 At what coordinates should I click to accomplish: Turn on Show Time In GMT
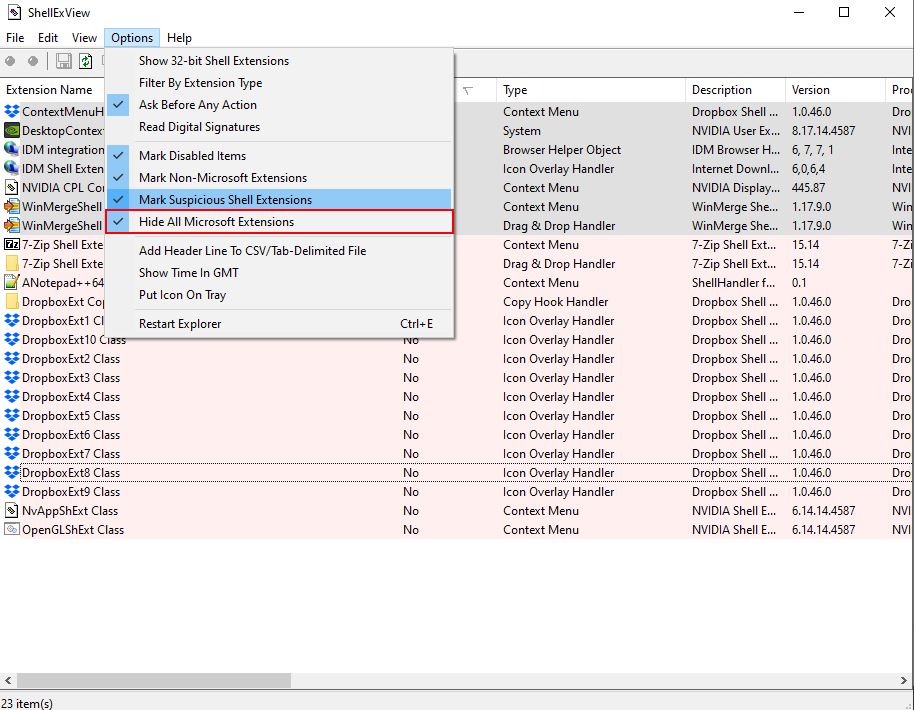279,273
